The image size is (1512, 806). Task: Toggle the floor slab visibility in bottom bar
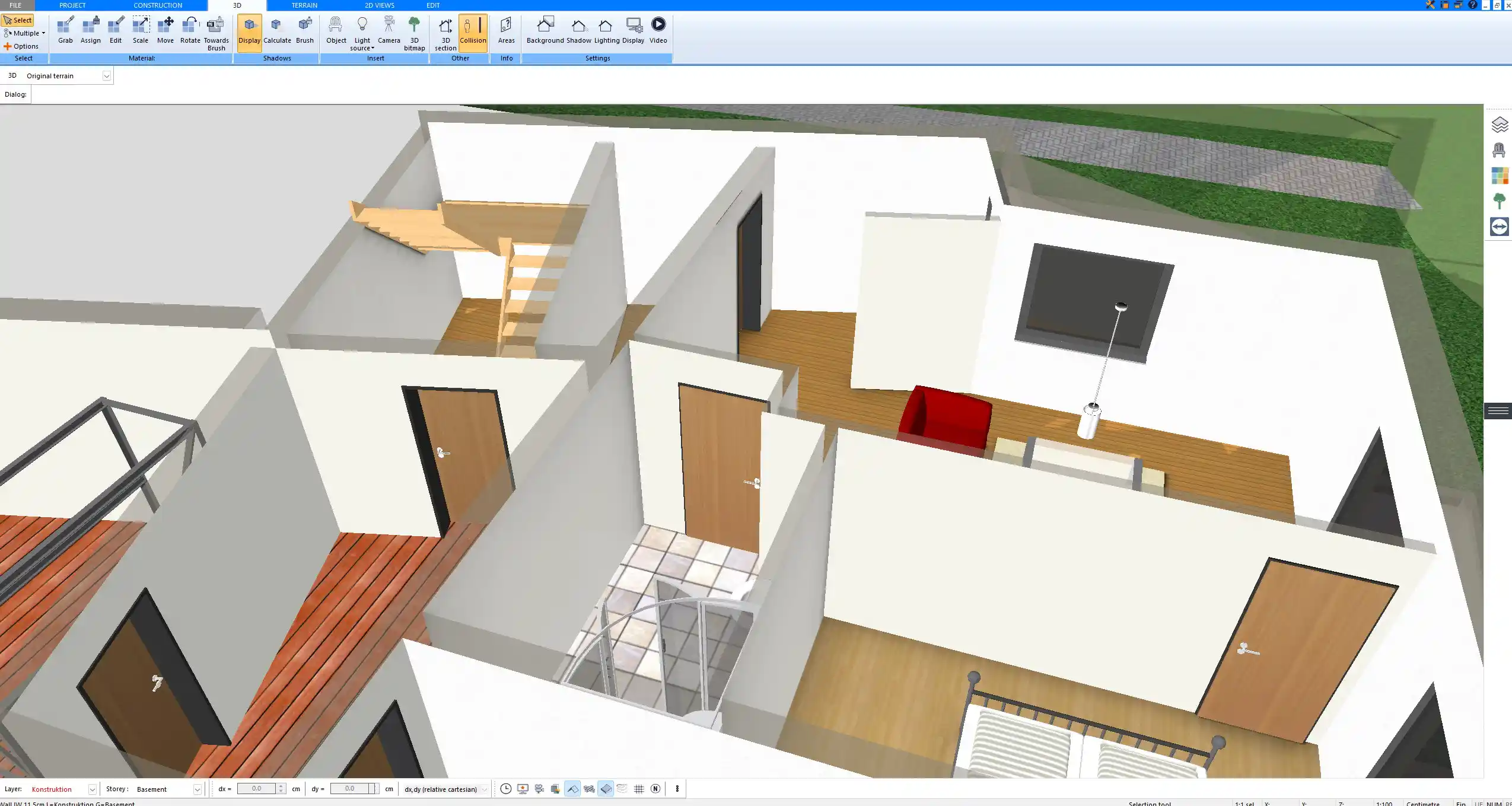pyautogui.click(x=606, y=789)
